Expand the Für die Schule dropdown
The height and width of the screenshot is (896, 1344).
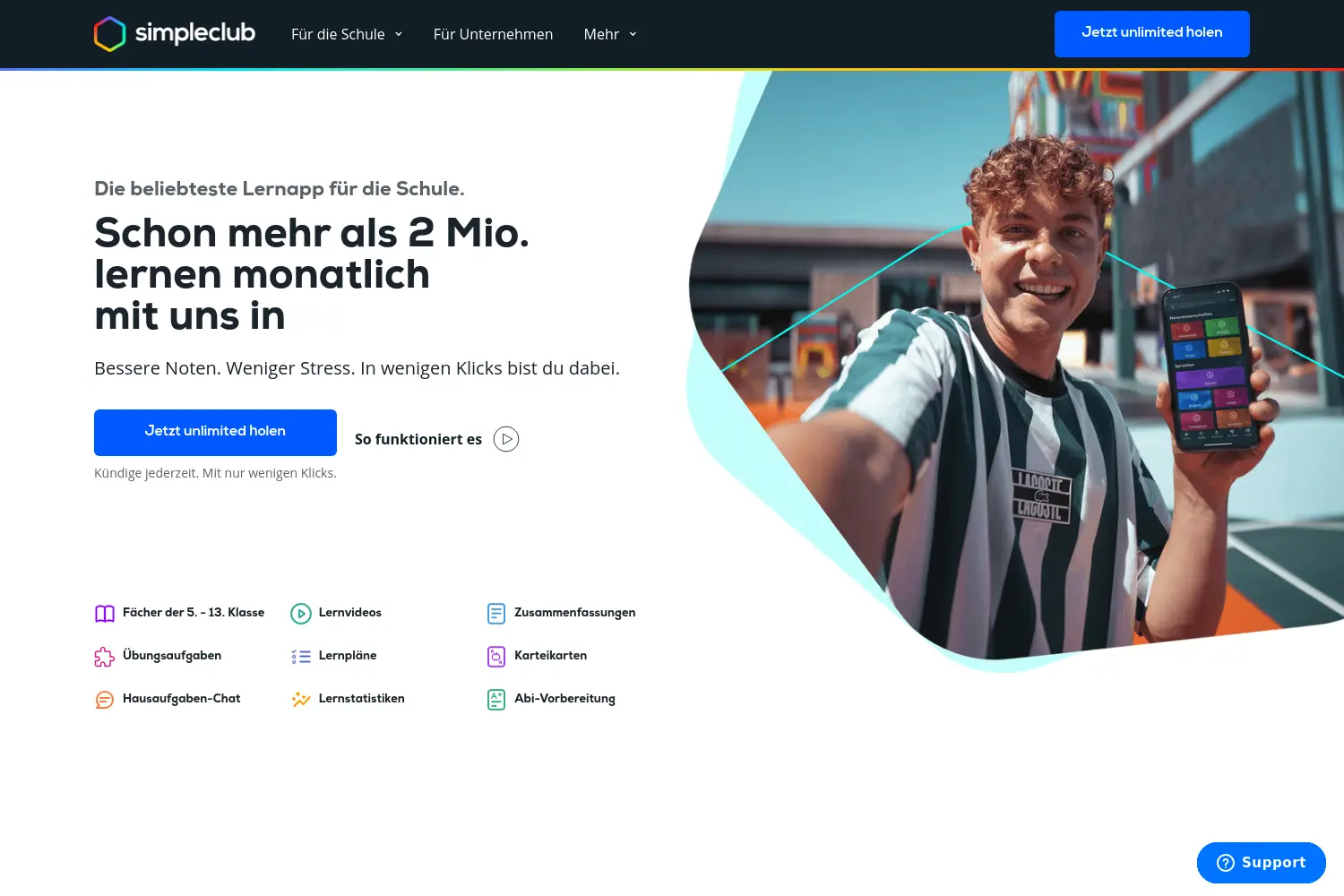coord(347,34)
